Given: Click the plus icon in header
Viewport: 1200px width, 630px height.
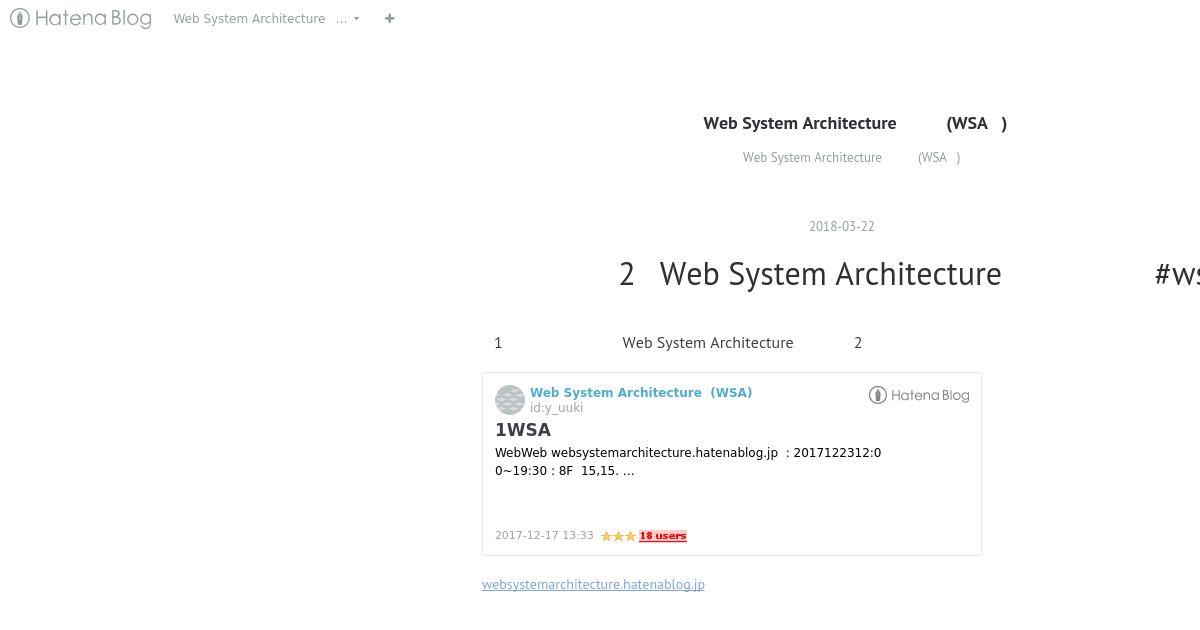Looking at the screenshot, I should pyautogui.click(x=390, y=18).
